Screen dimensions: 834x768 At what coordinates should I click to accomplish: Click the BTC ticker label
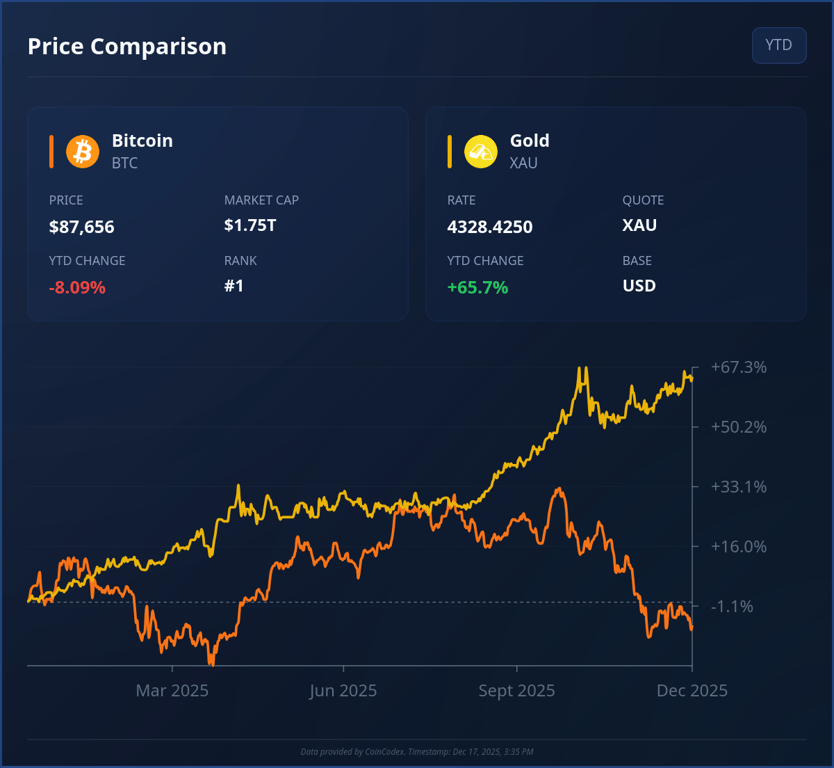(124, 163)
